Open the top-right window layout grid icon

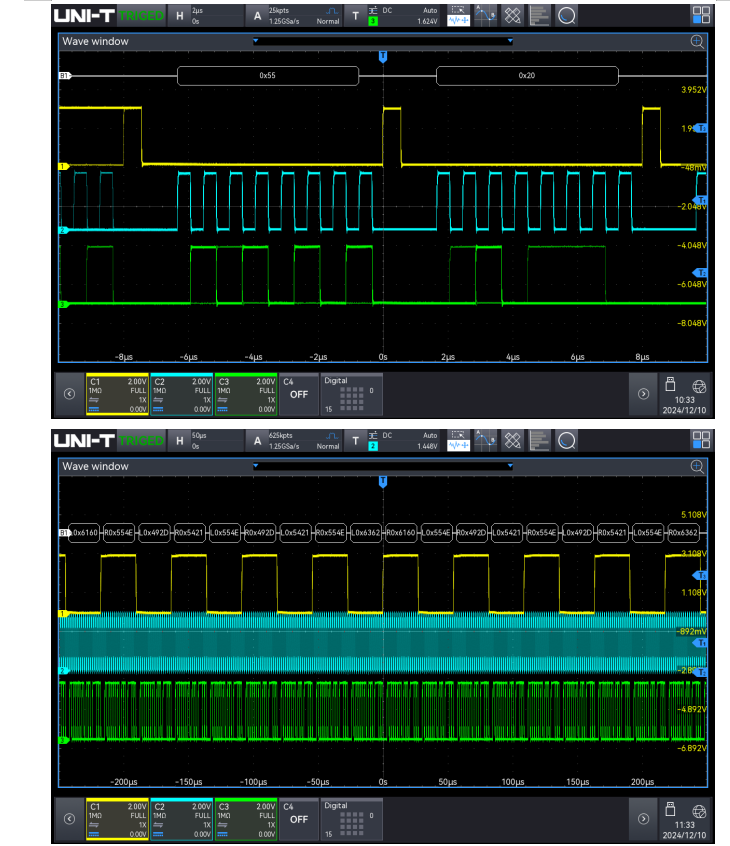point(701,15)
